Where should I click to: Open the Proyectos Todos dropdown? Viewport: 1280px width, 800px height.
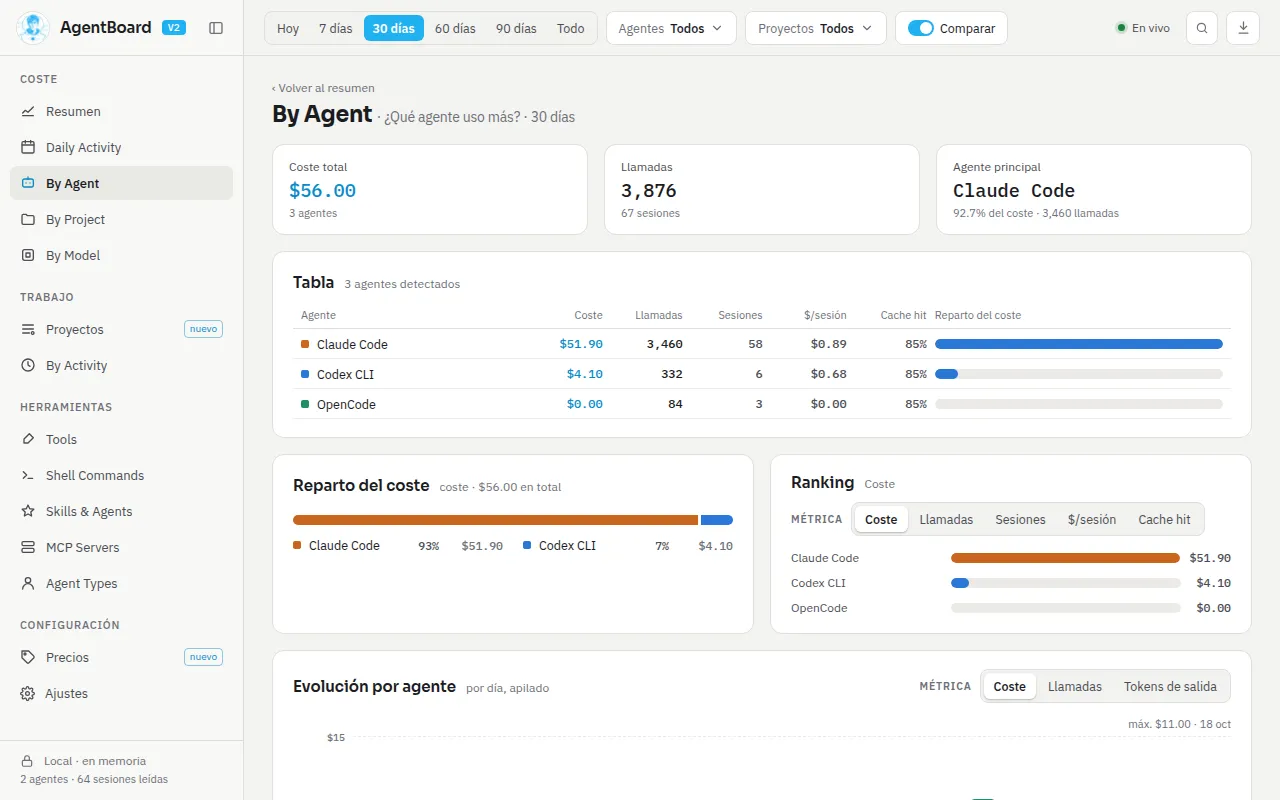(815, 28)
